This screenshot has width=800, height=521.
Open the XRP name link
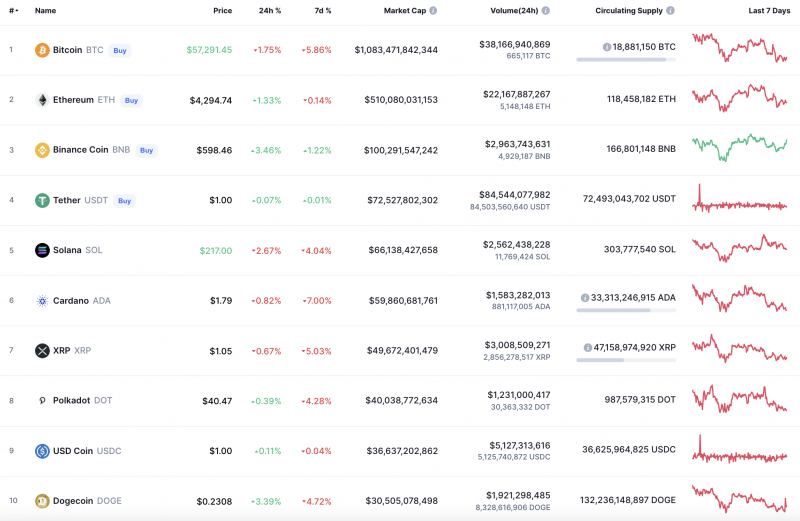[x=72, y=351]
